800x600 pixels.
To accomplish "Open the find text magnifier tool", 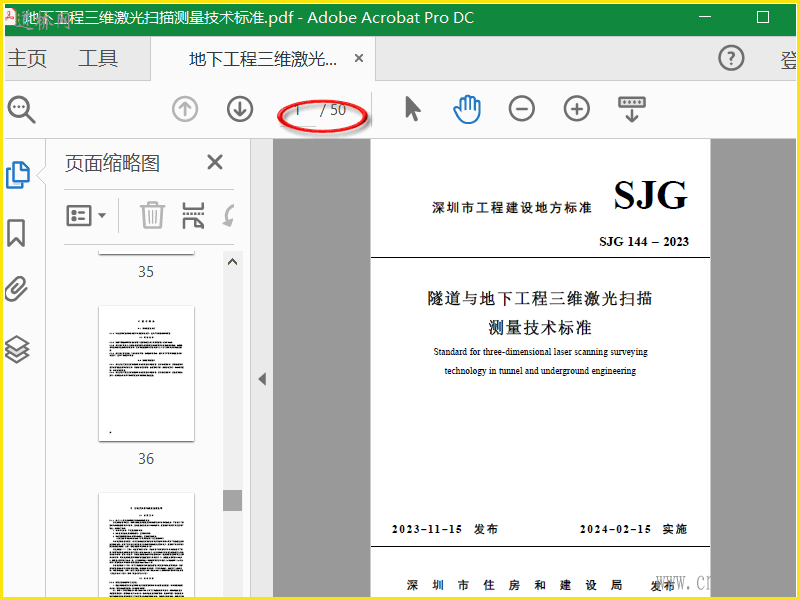I will 21,109.
